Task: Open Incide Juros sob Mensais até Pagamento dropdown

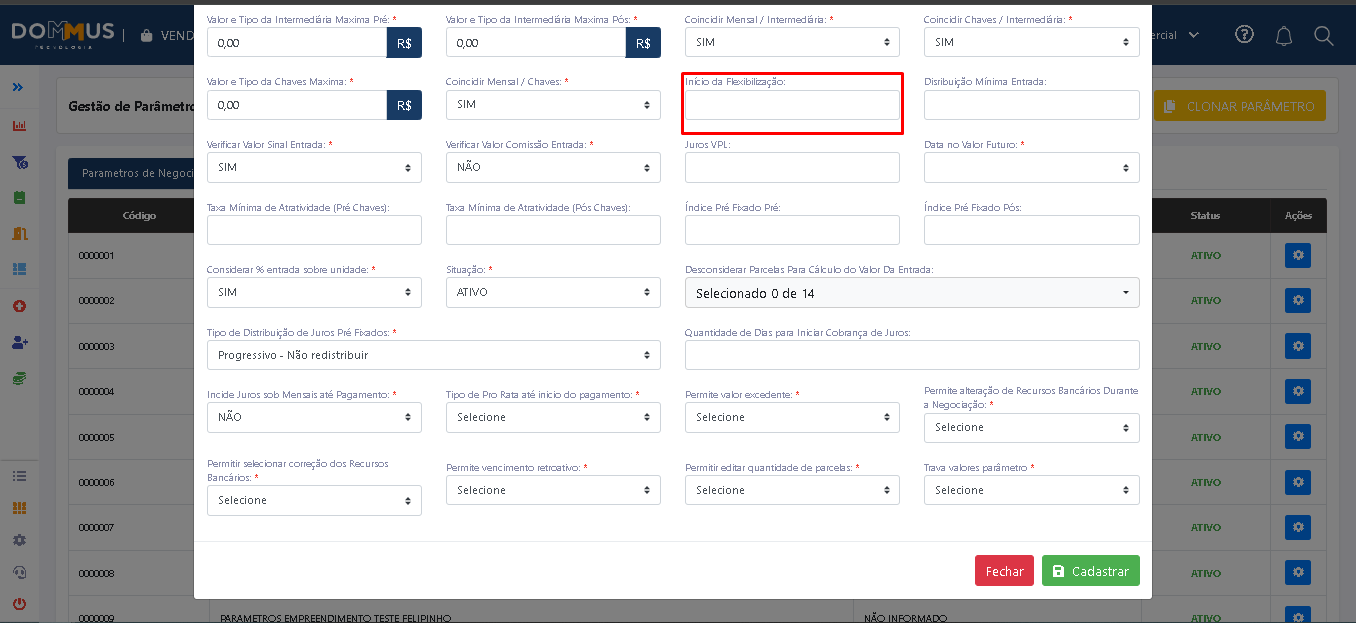Action: pos(314,417)
